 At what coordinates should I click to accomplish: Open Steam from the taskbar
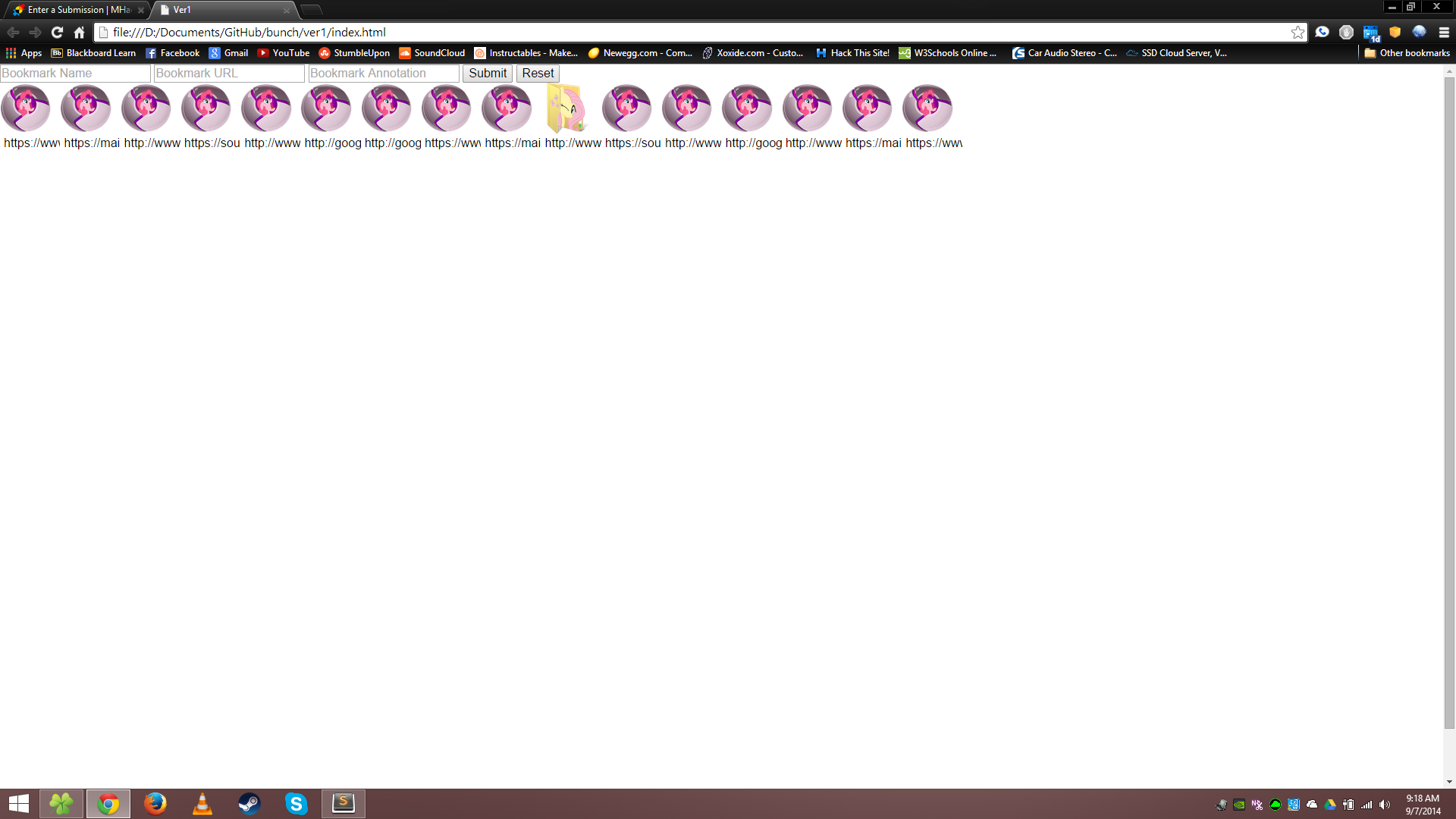249,803
